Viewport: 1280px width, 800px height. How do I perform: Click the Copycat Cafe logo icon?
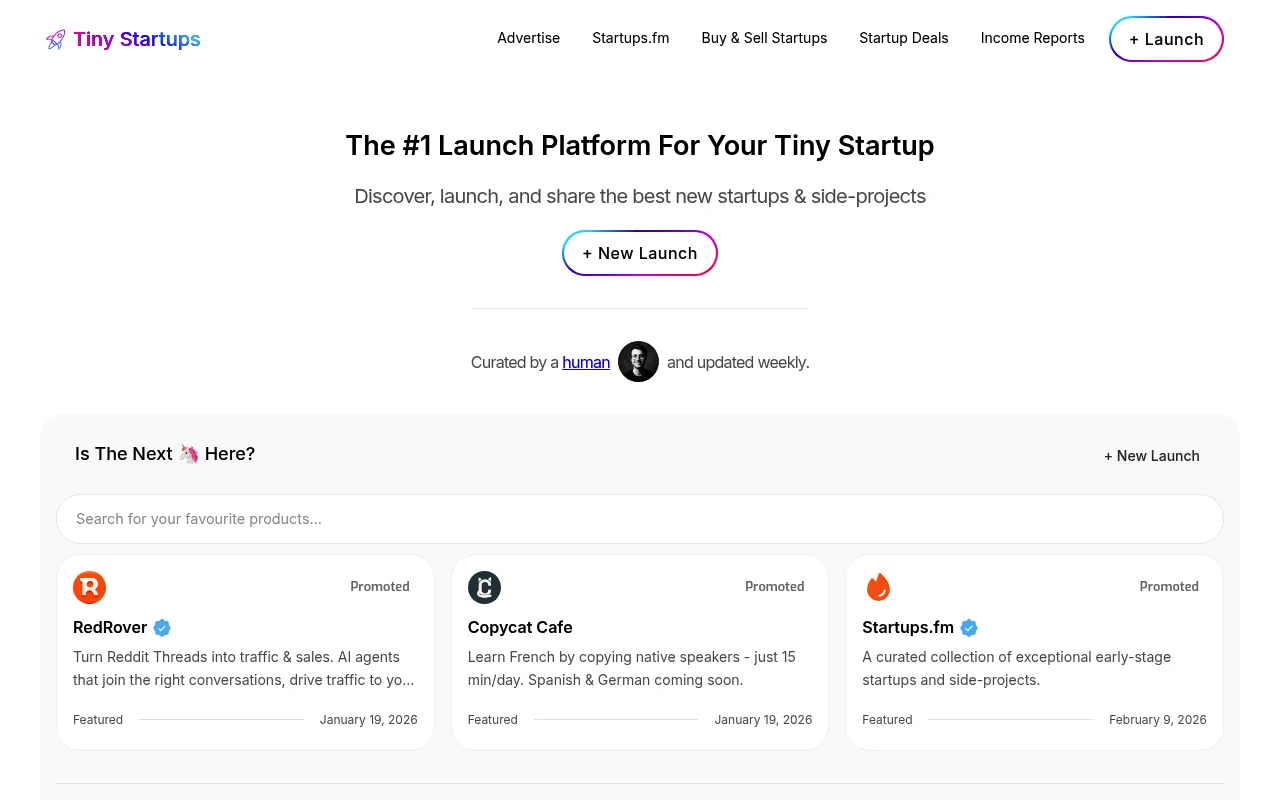point(484,588)
